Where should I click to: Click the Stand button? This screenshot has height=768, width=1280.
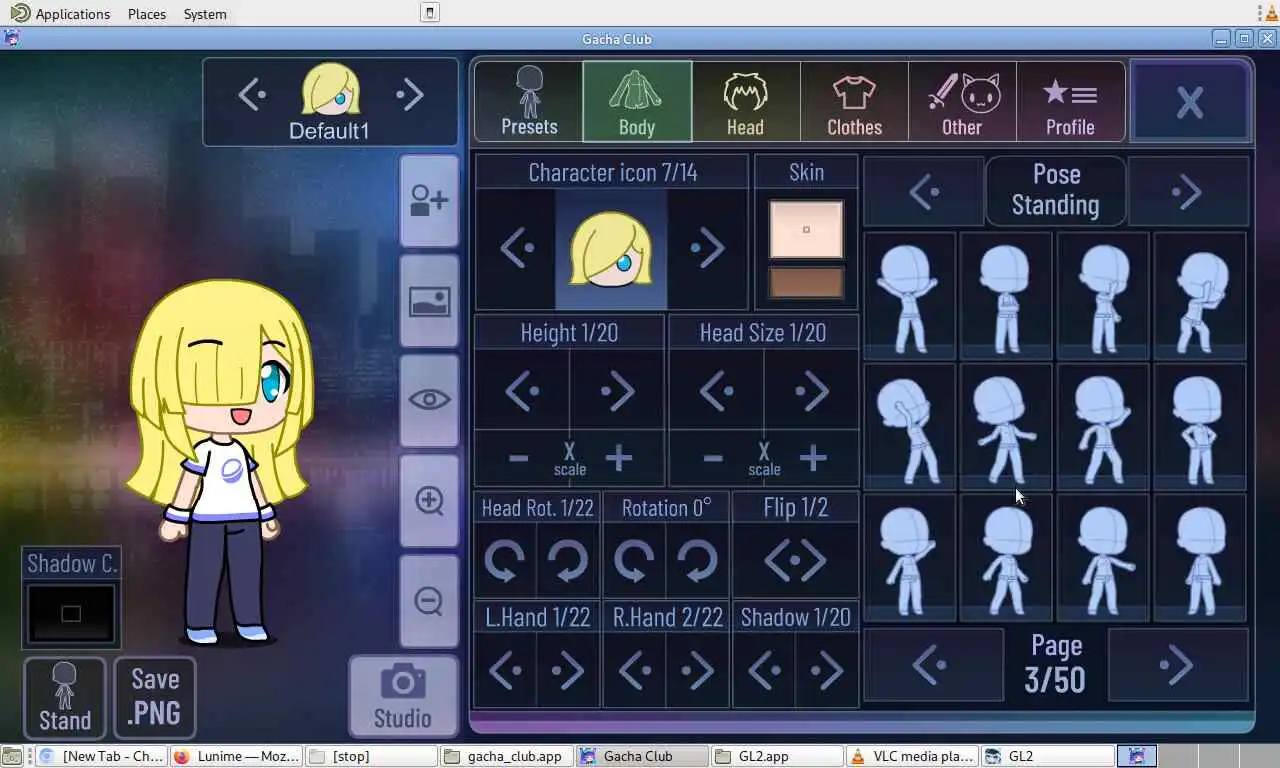click(65, 697)
